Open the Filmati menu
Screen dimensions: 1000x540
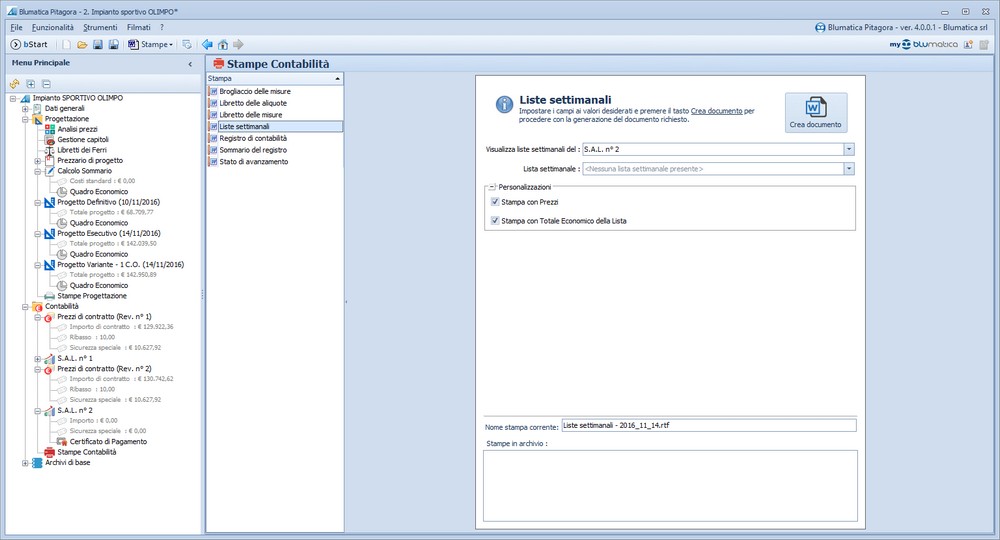(138, 27)
